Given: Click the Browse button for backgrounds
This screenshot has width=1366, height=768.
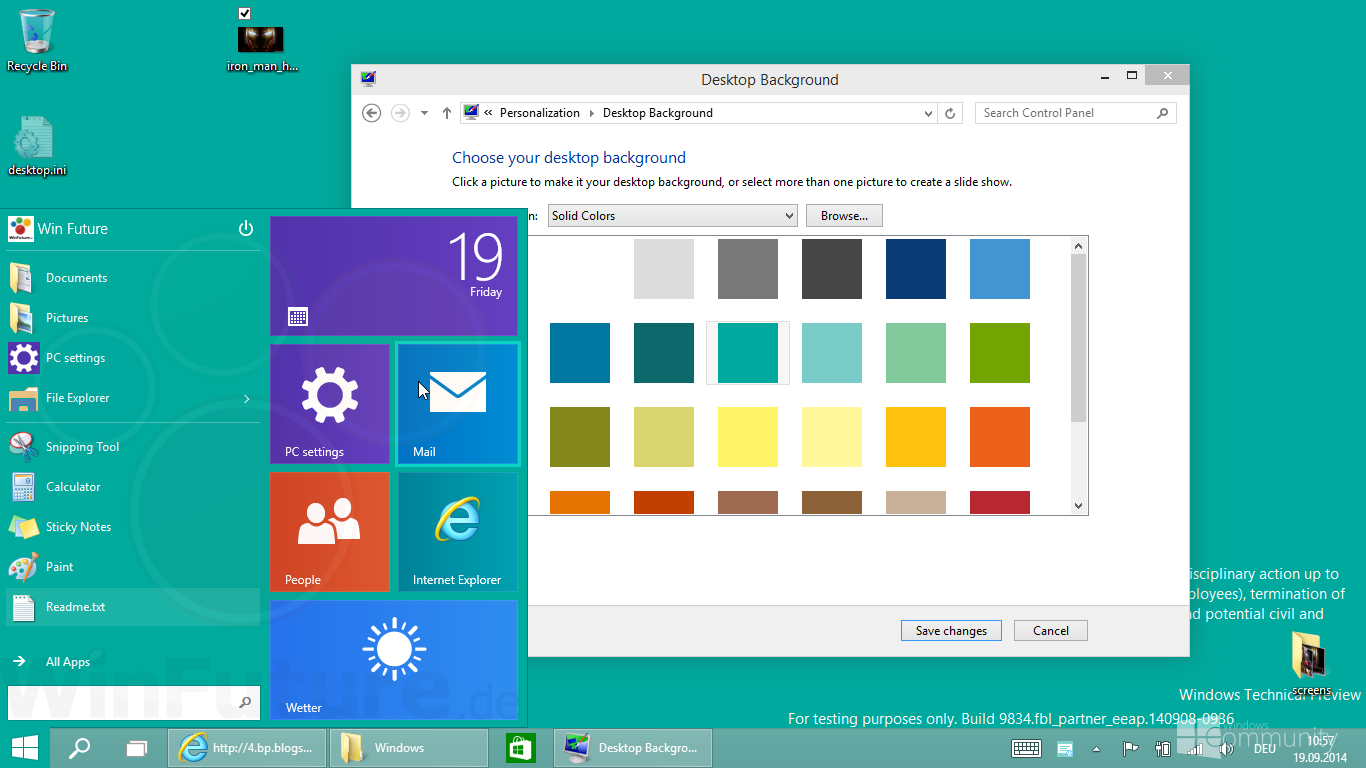Looking at the screenshot, I should (843, 215).
